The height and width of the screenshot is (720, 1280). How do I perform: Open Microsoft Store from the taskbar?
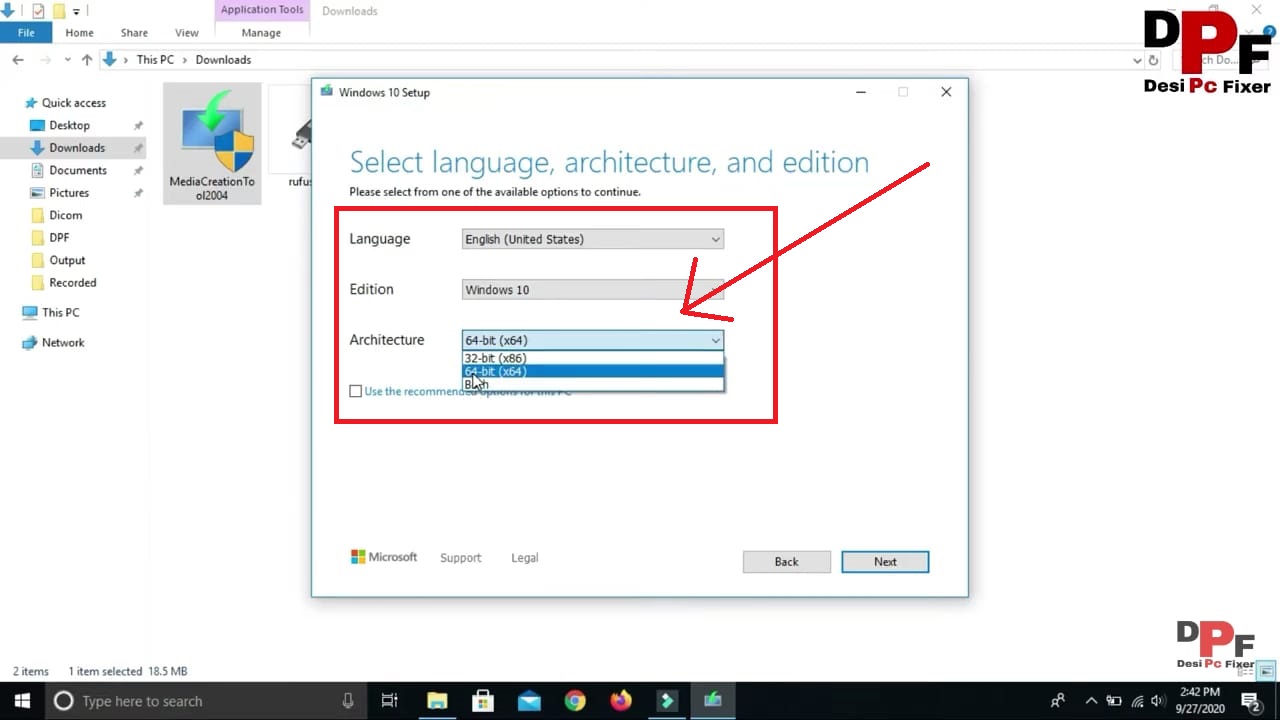coord(483,701)
